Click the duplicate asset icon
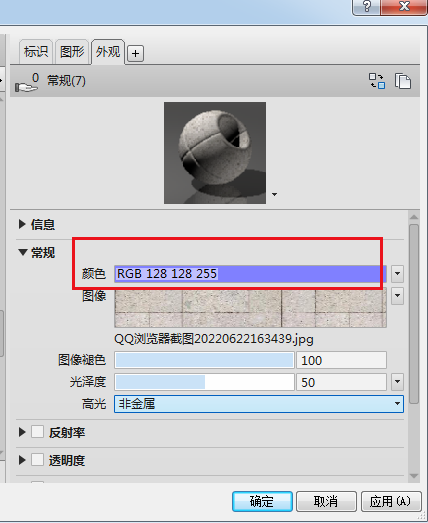 pyautogui.click(x=403, y=81)
